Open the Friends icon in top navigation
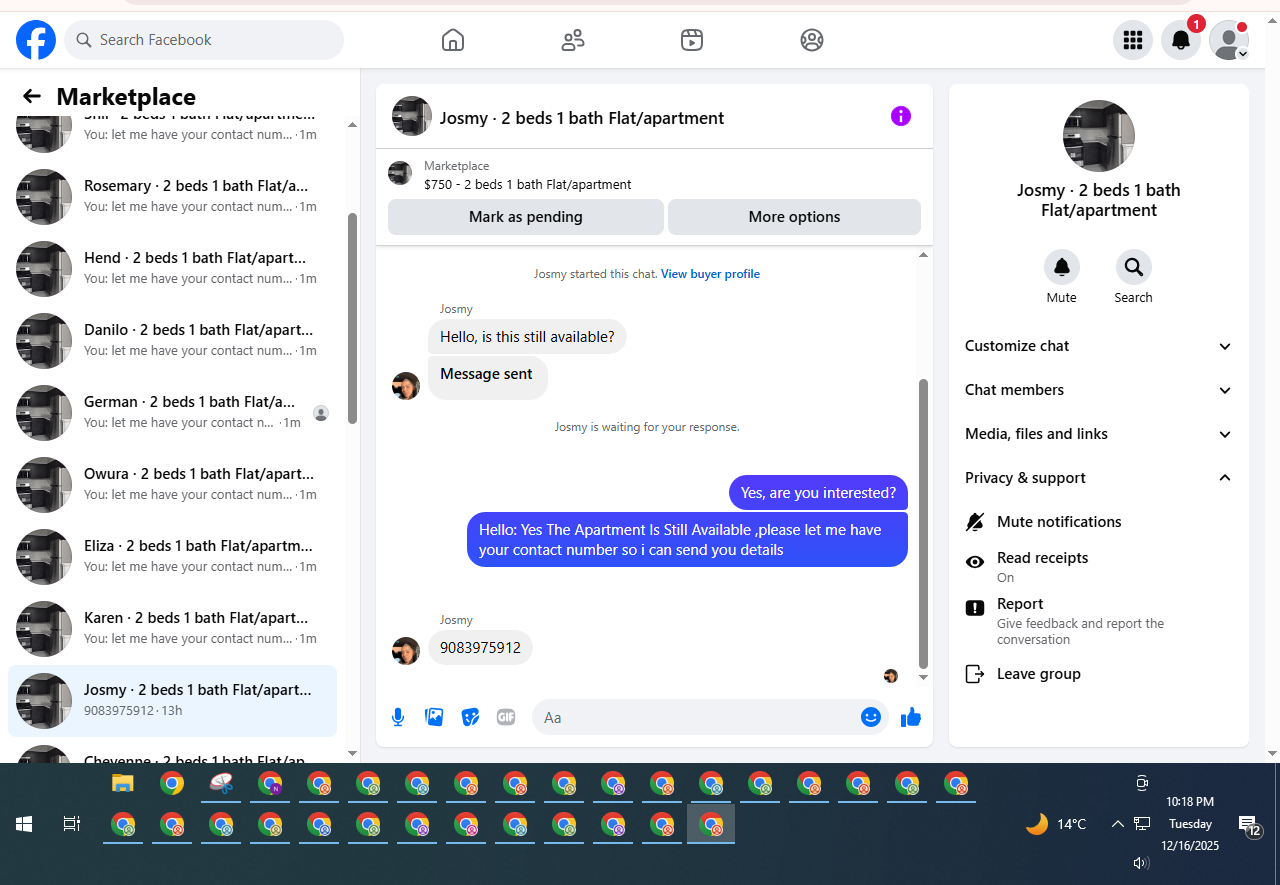The height and width of the screenshot is (885, 1280). 573,40
